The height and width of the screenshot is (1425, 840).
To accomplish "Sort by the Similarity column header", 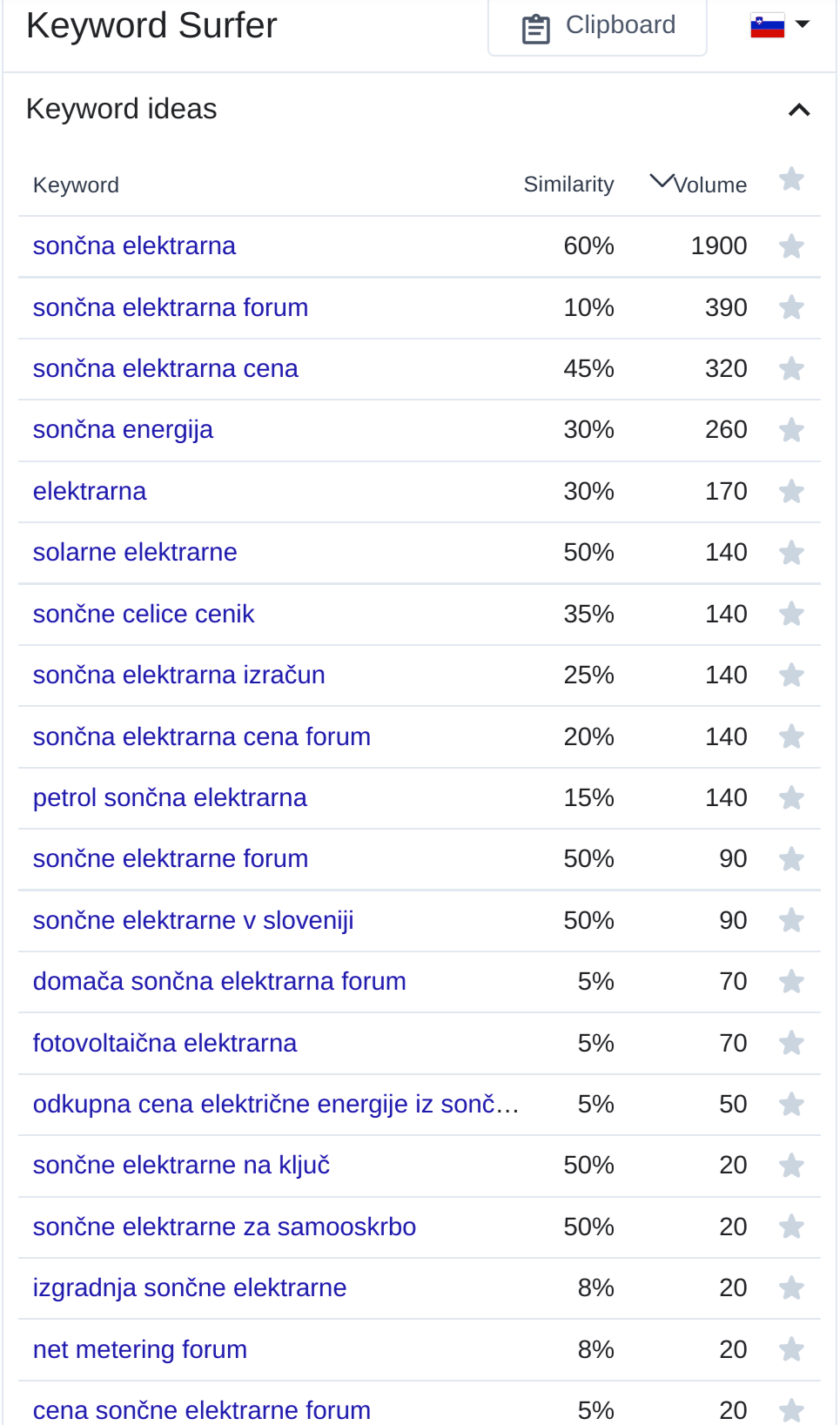I will tap(568, 185).
